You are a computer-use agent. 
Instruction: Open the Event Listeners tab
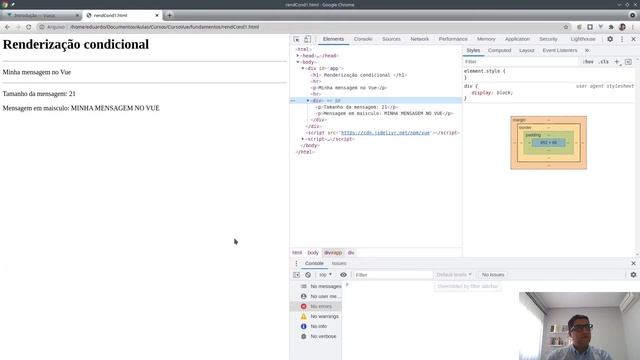(x=560, y=50)
